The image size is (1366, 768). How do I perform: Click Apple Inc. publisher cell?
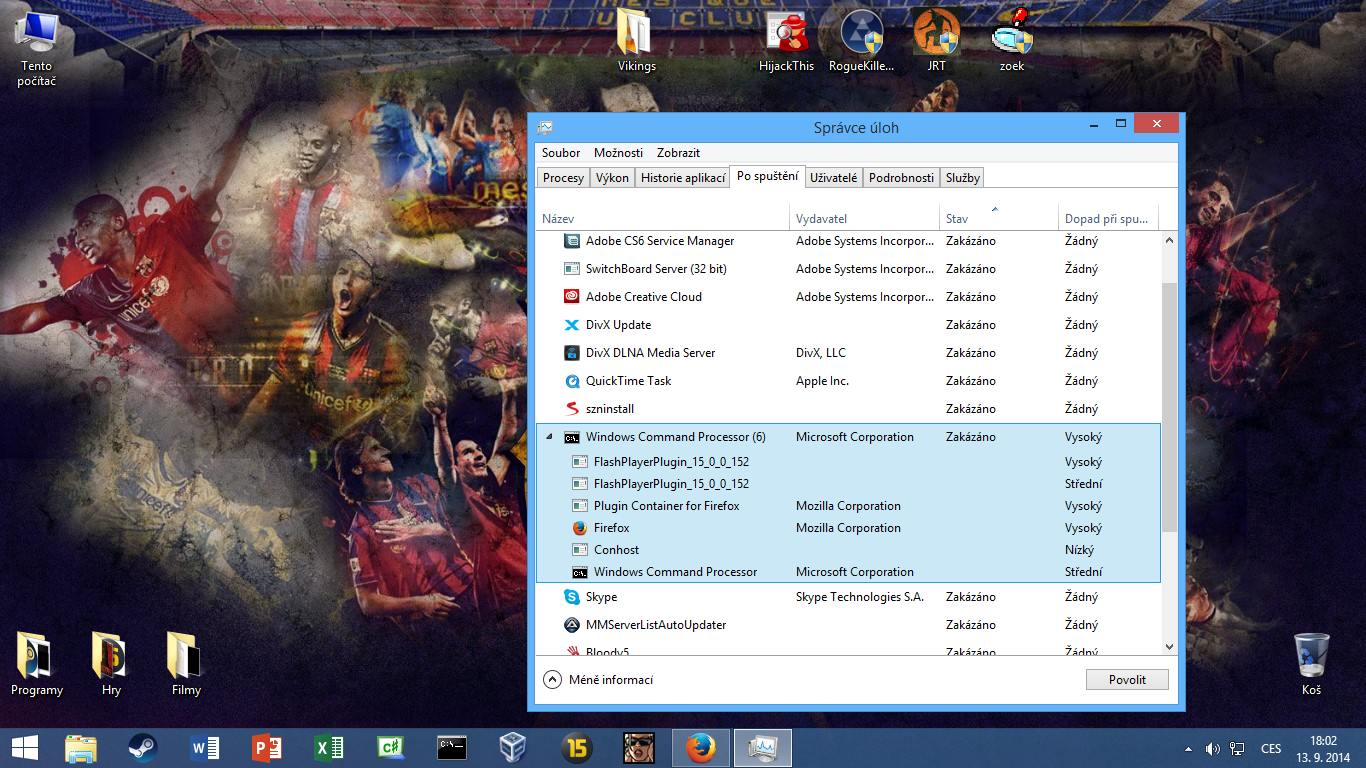(x=822, y=381)
